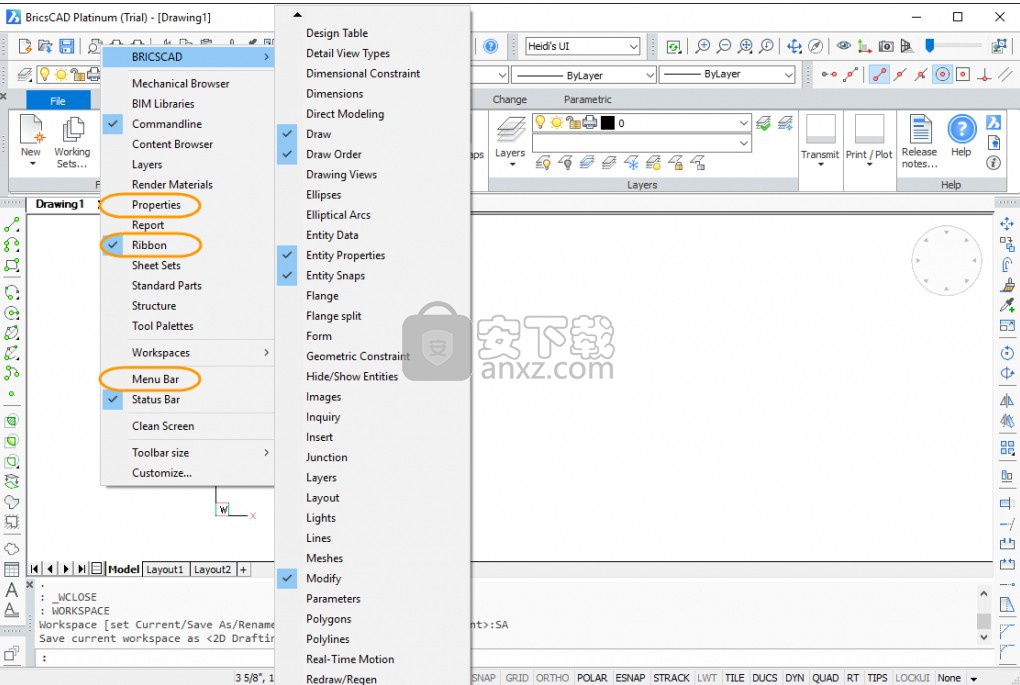Click the New document icon in top toolbar
Screen dimensions: 1020x685
[25, 46]
